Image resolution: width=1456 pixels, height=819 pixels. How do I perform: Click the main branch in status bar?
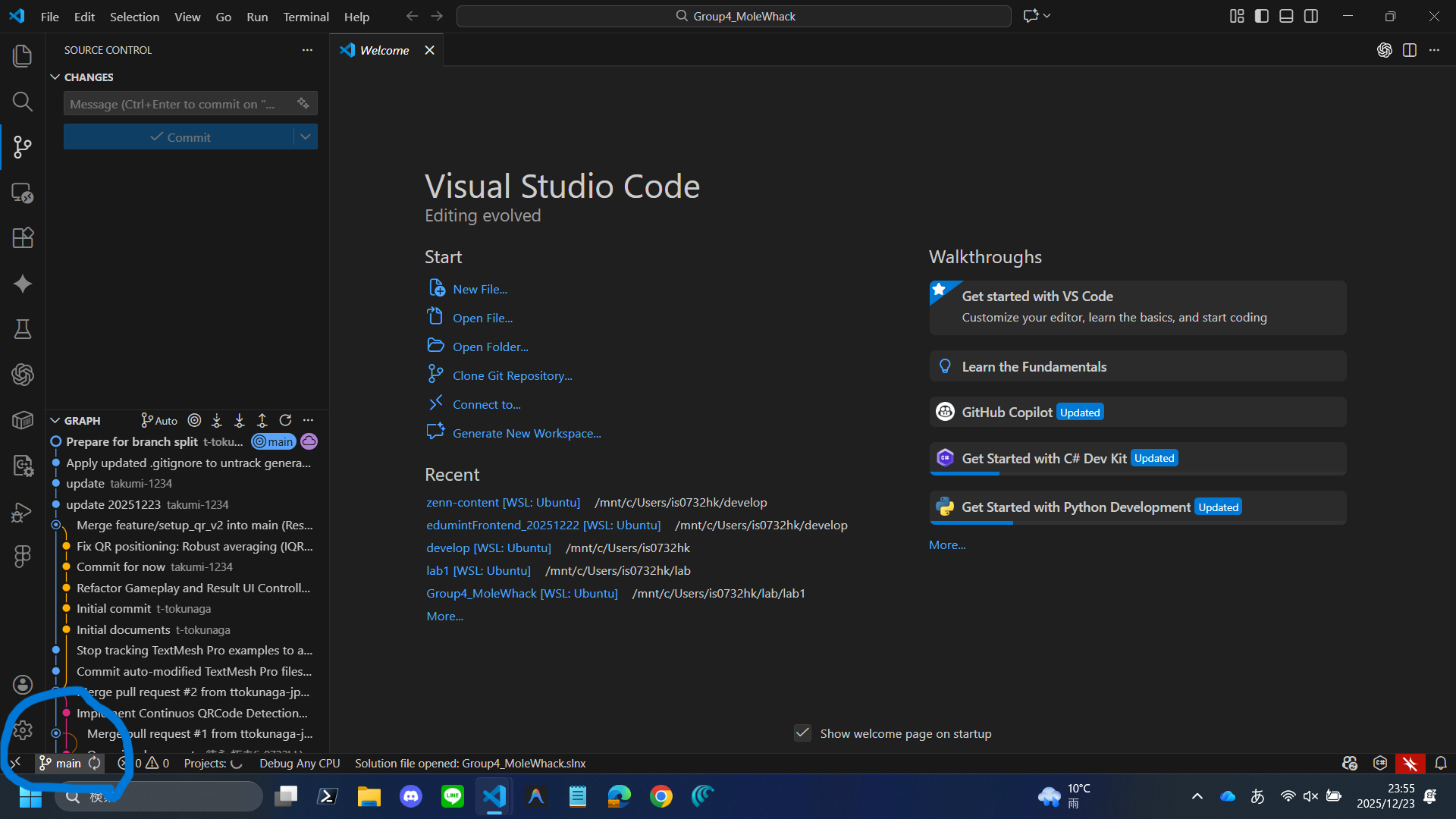[x=61, y=764]
